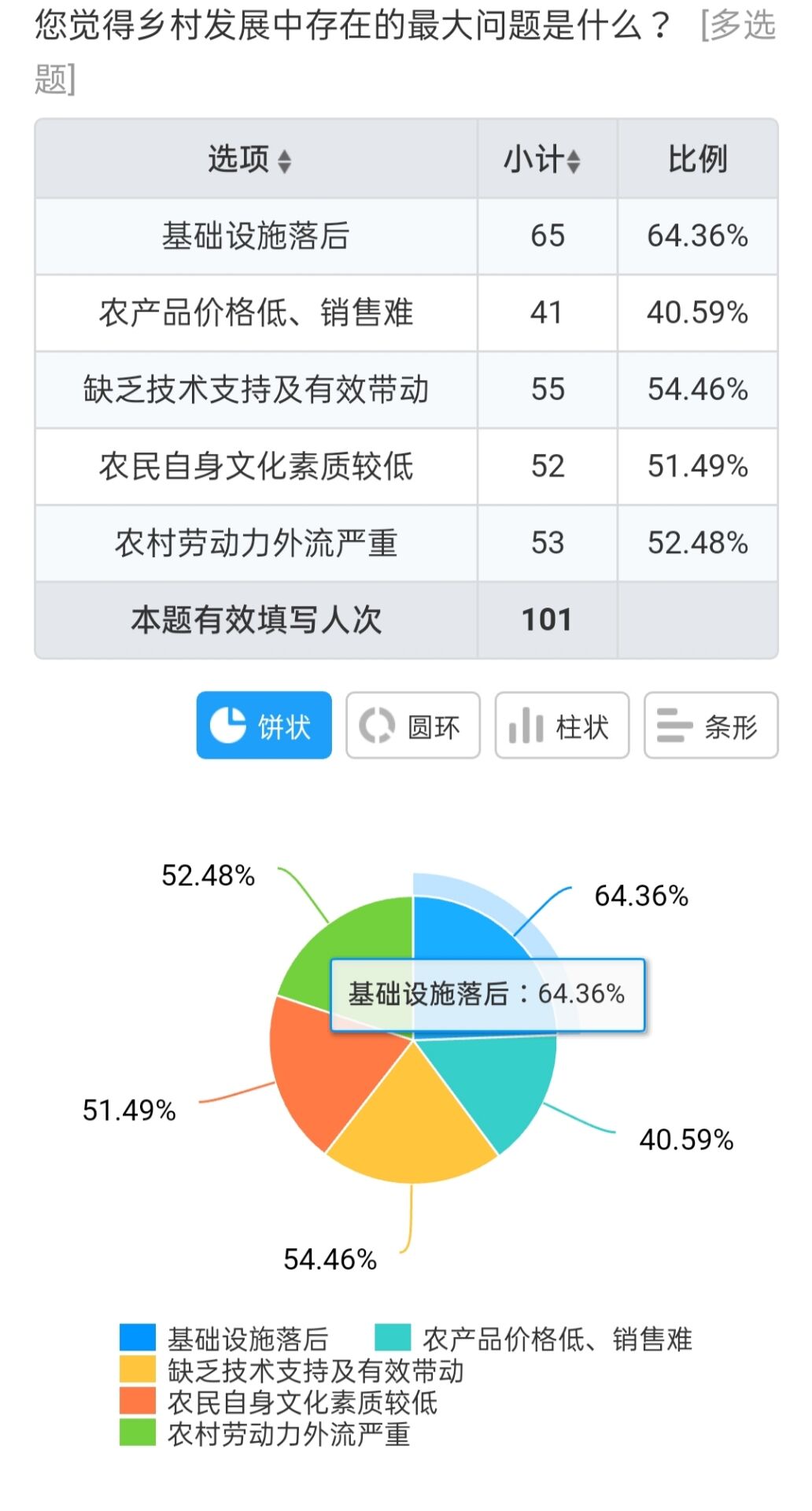Toggle the green 农村劳动力外流严重 legend swatch
Viewport: 812px width, 1511px height.
coord(138,1433)
